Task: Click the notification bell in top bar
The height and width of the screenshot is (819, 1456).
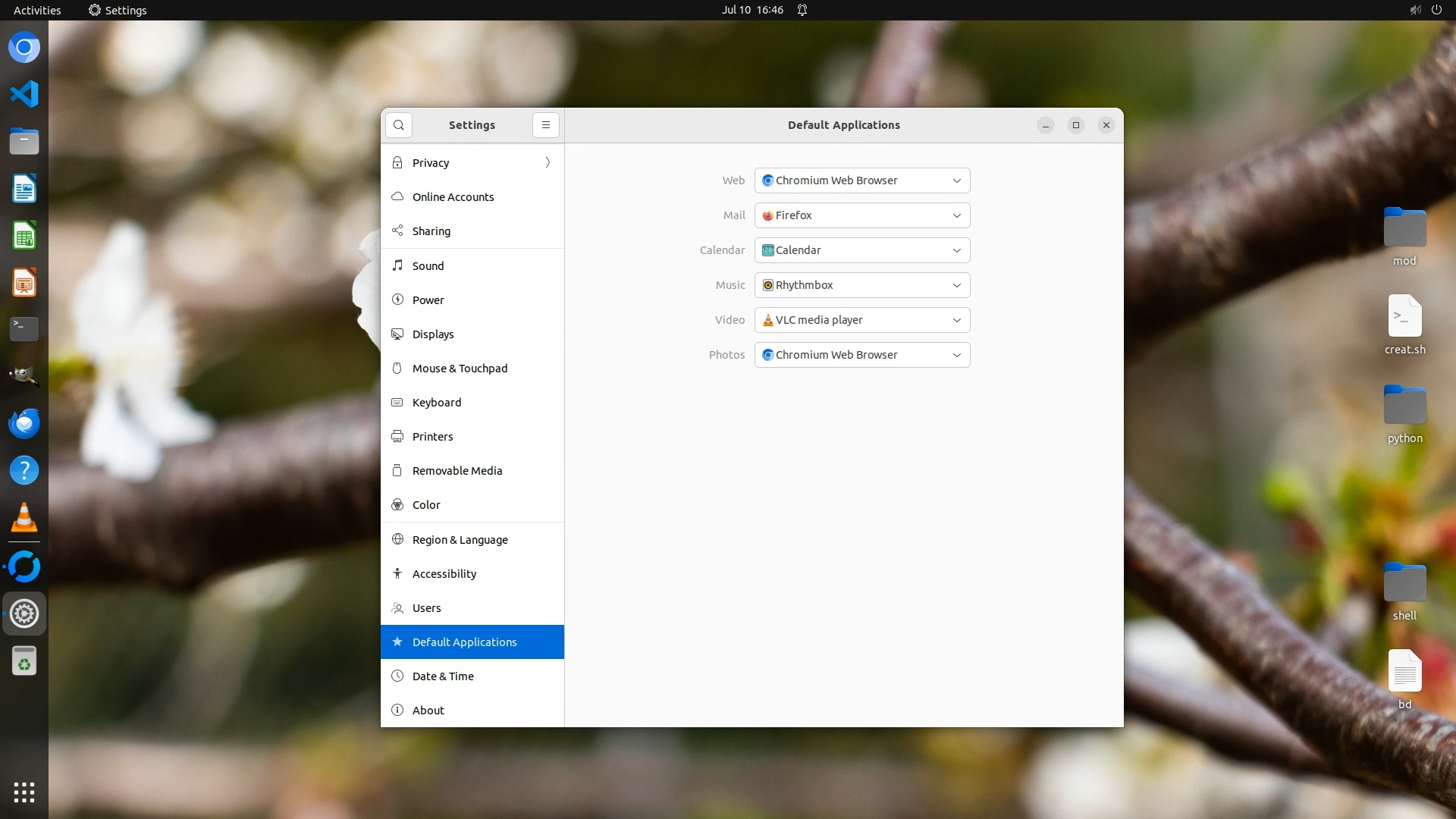Action: (x=802, y=10)
